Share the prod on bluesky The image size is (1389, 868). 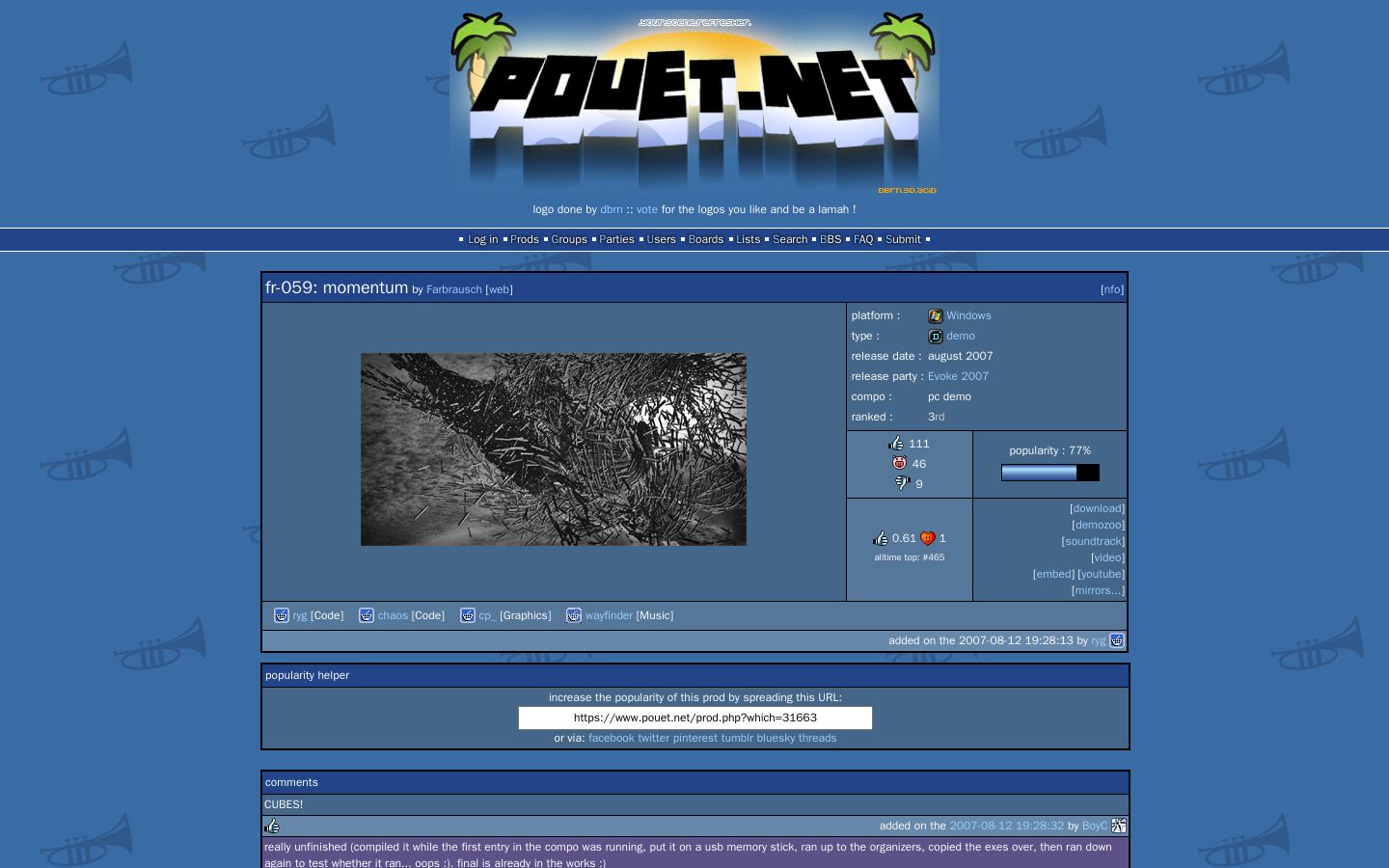pos(776,739)
